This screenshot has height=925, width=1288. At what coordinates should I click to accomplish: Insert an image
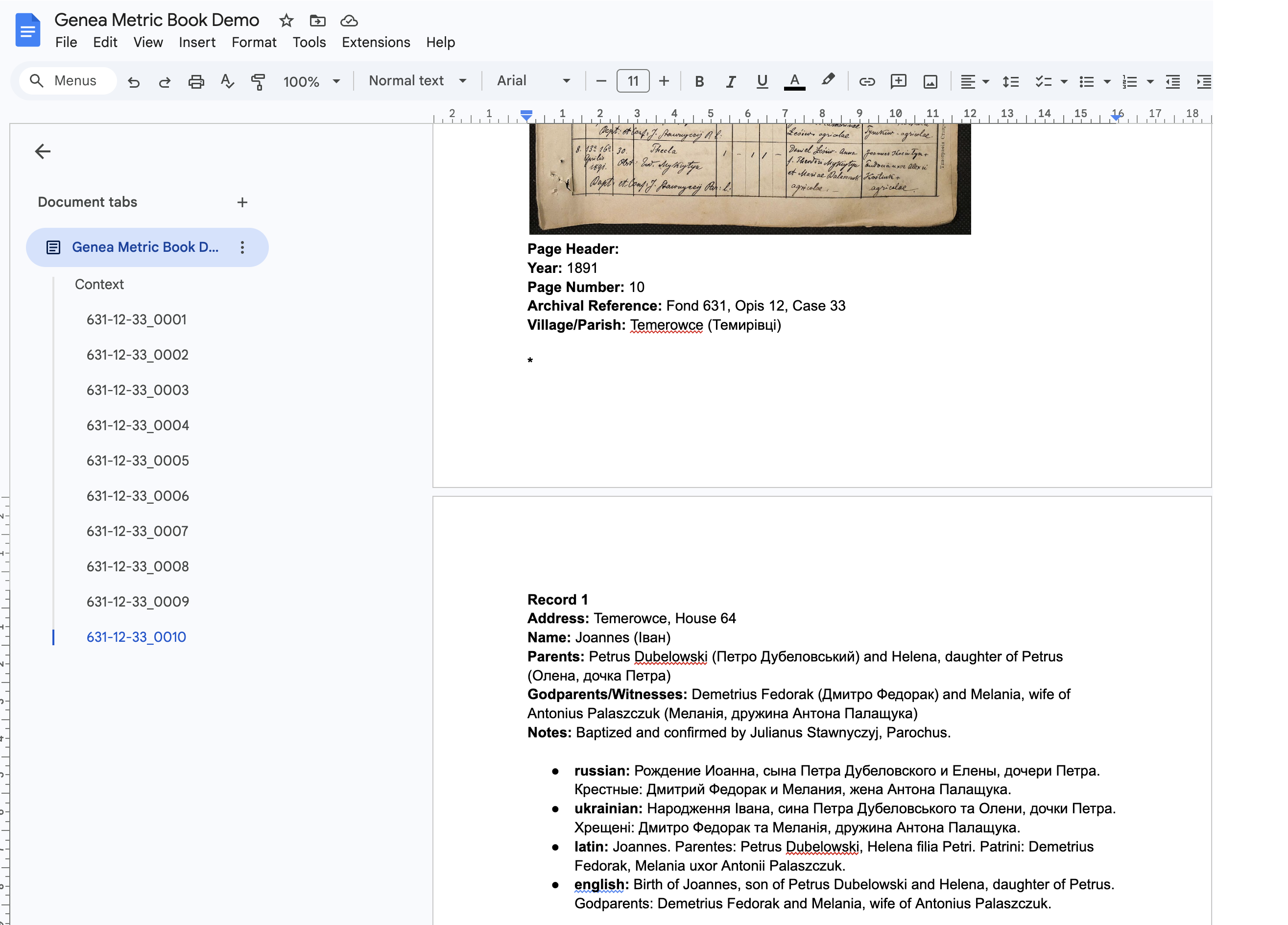click(930, 81)
